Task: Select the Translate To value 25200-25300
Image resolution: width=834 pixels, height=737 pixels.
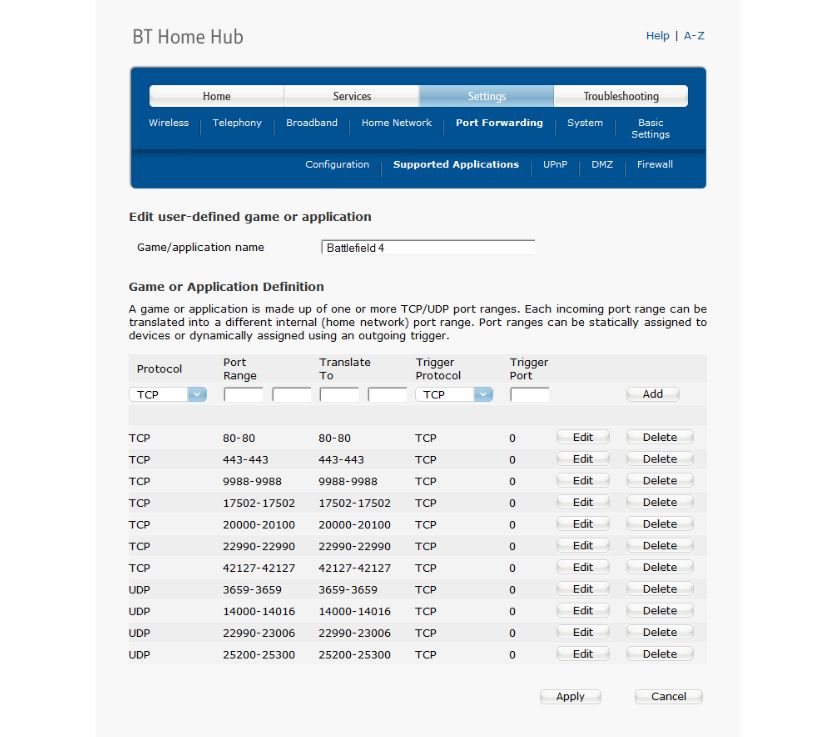Action: click(355, 655)
